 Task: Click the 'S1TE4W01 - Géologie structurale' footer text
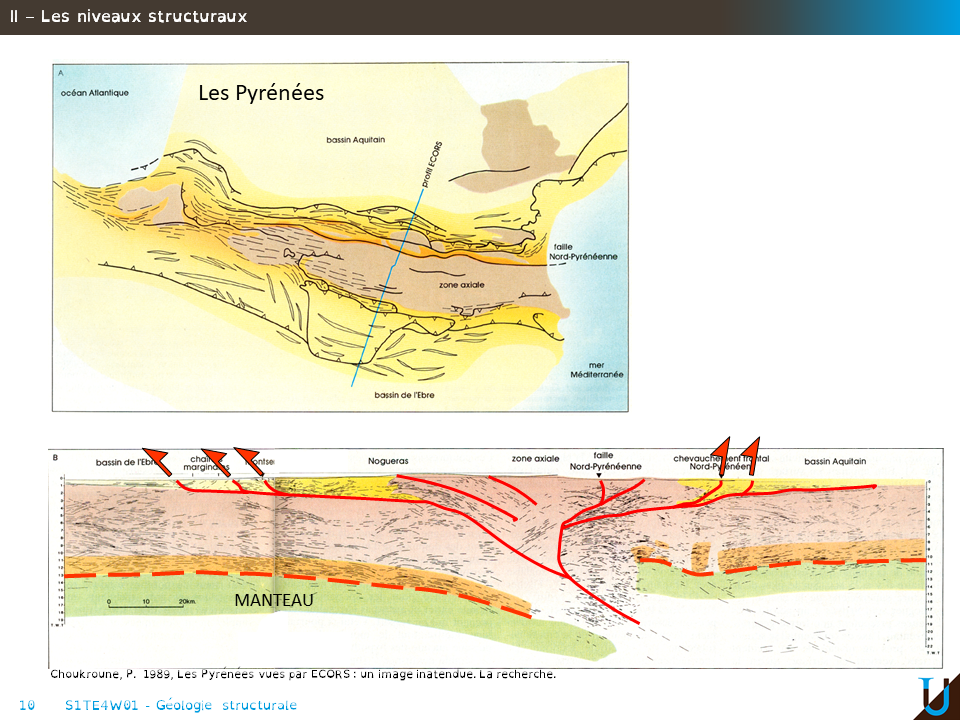(180, 705)
